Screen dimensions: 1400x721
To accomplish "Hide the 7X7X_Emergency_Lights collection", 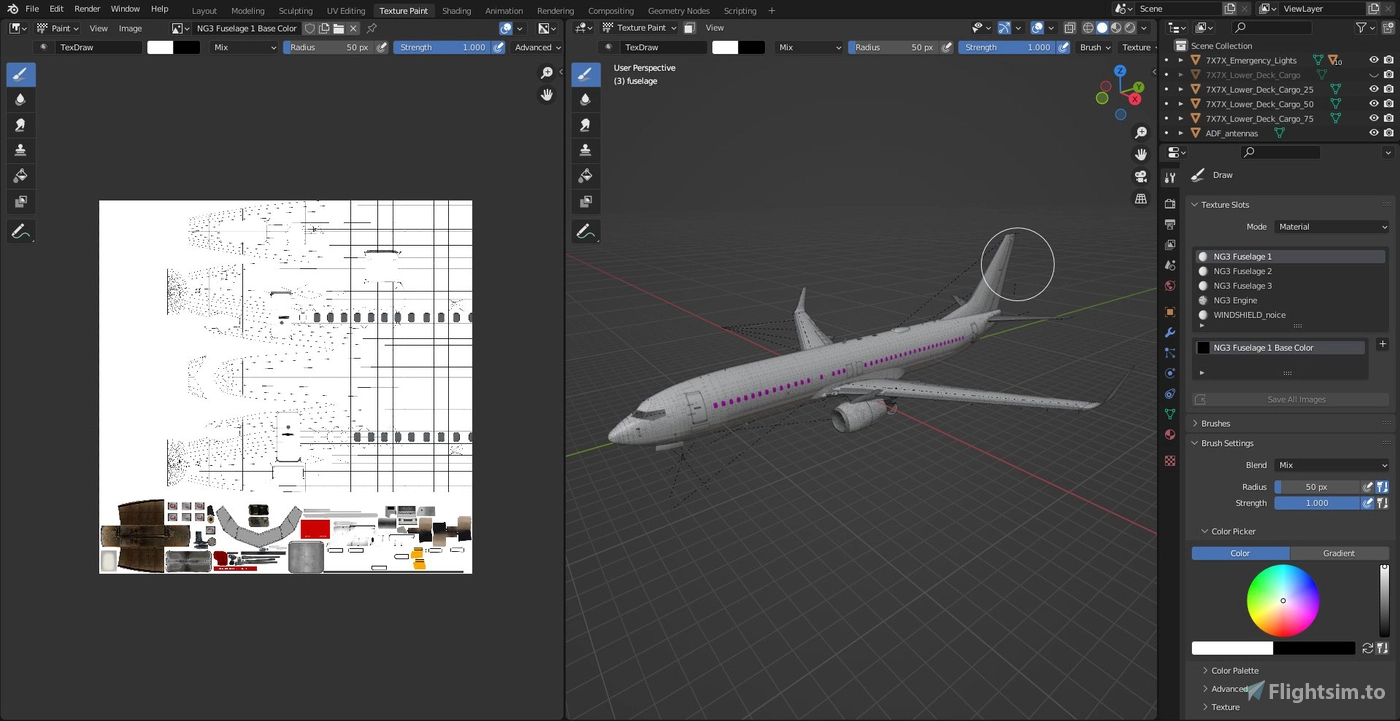I will pos(1373,59).
